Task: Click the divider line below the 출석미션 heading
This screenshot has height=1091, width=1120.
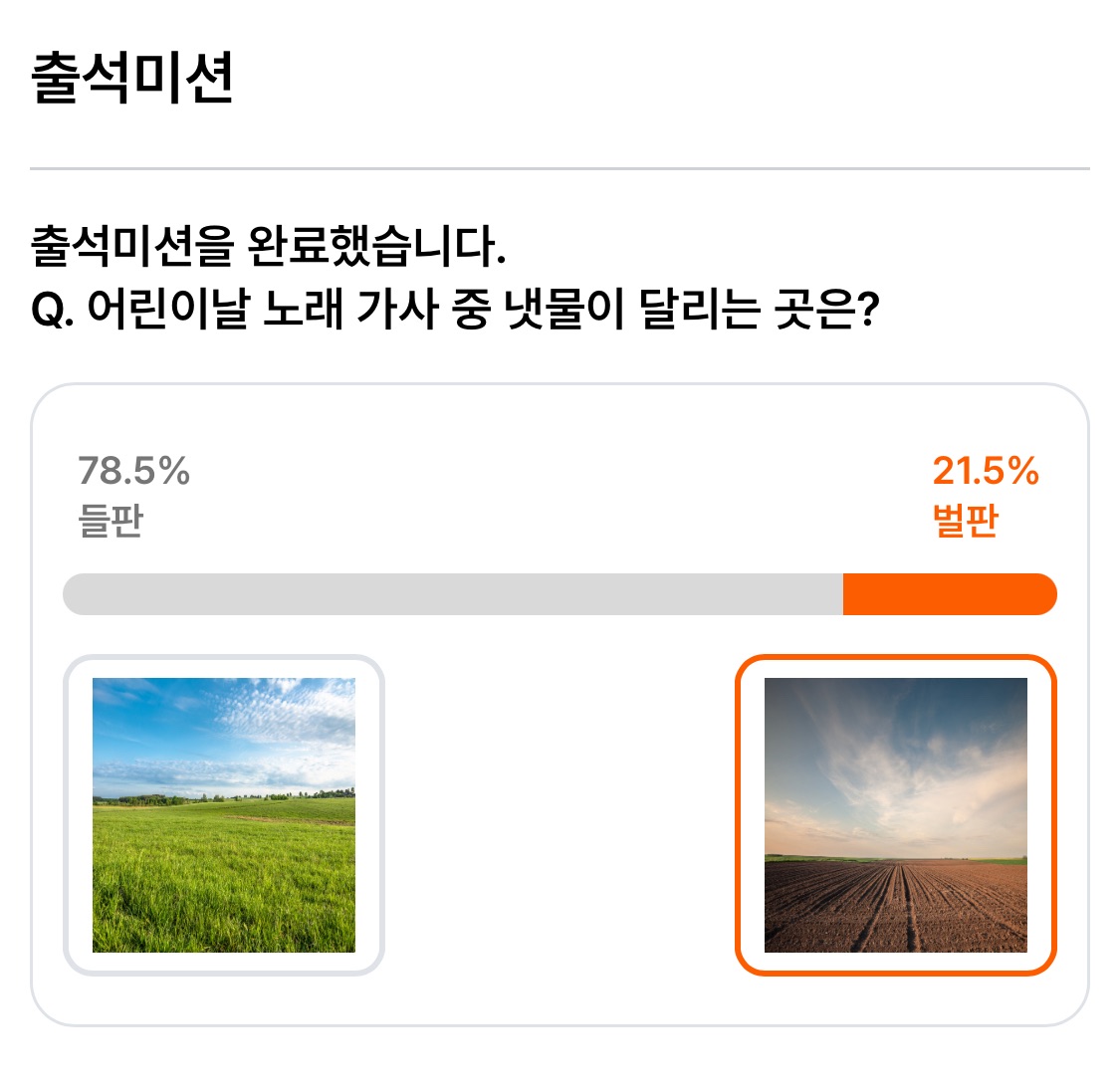Action: point(560,168)
